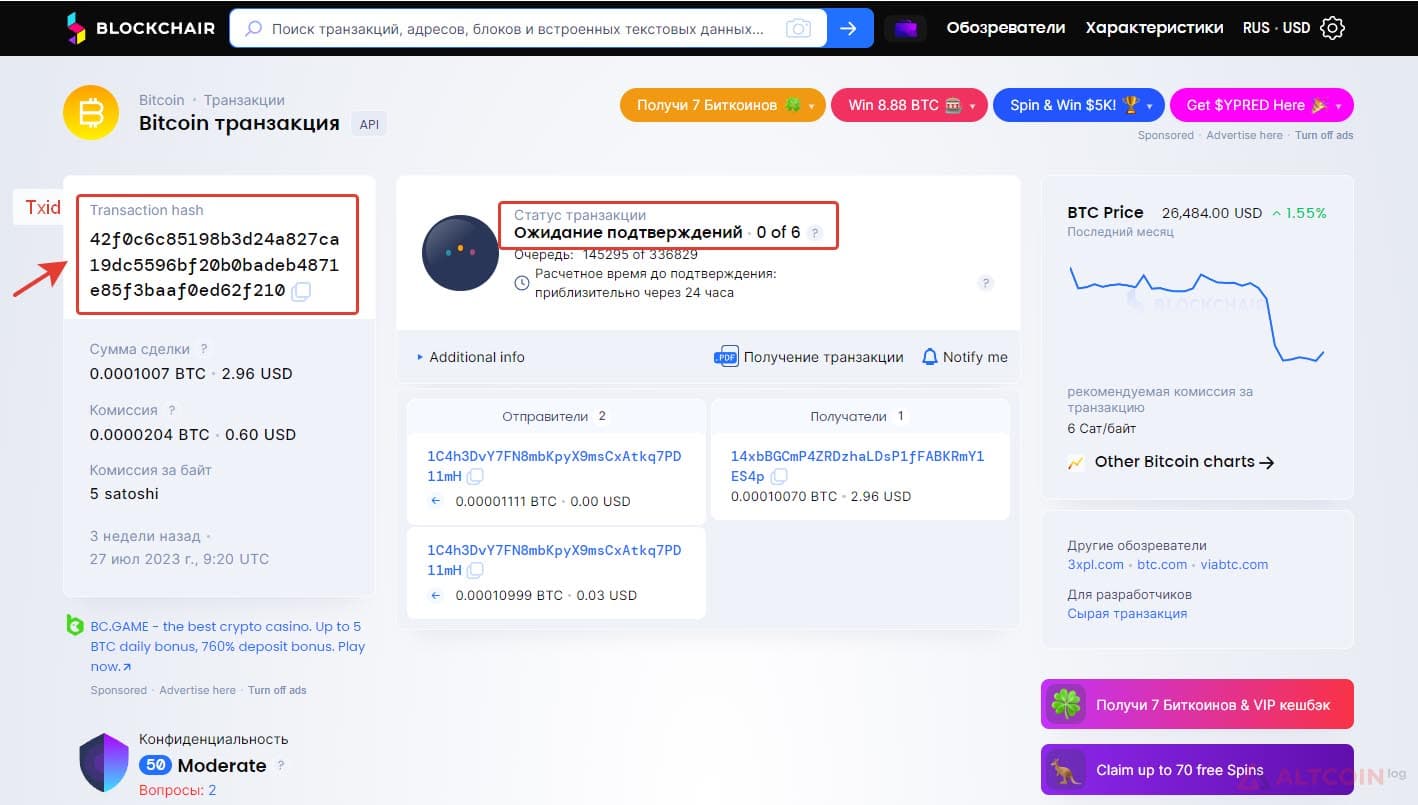Open the Обозреватели menu
This screenshot has width=1418, height=805.
[x=1006, y=28]
